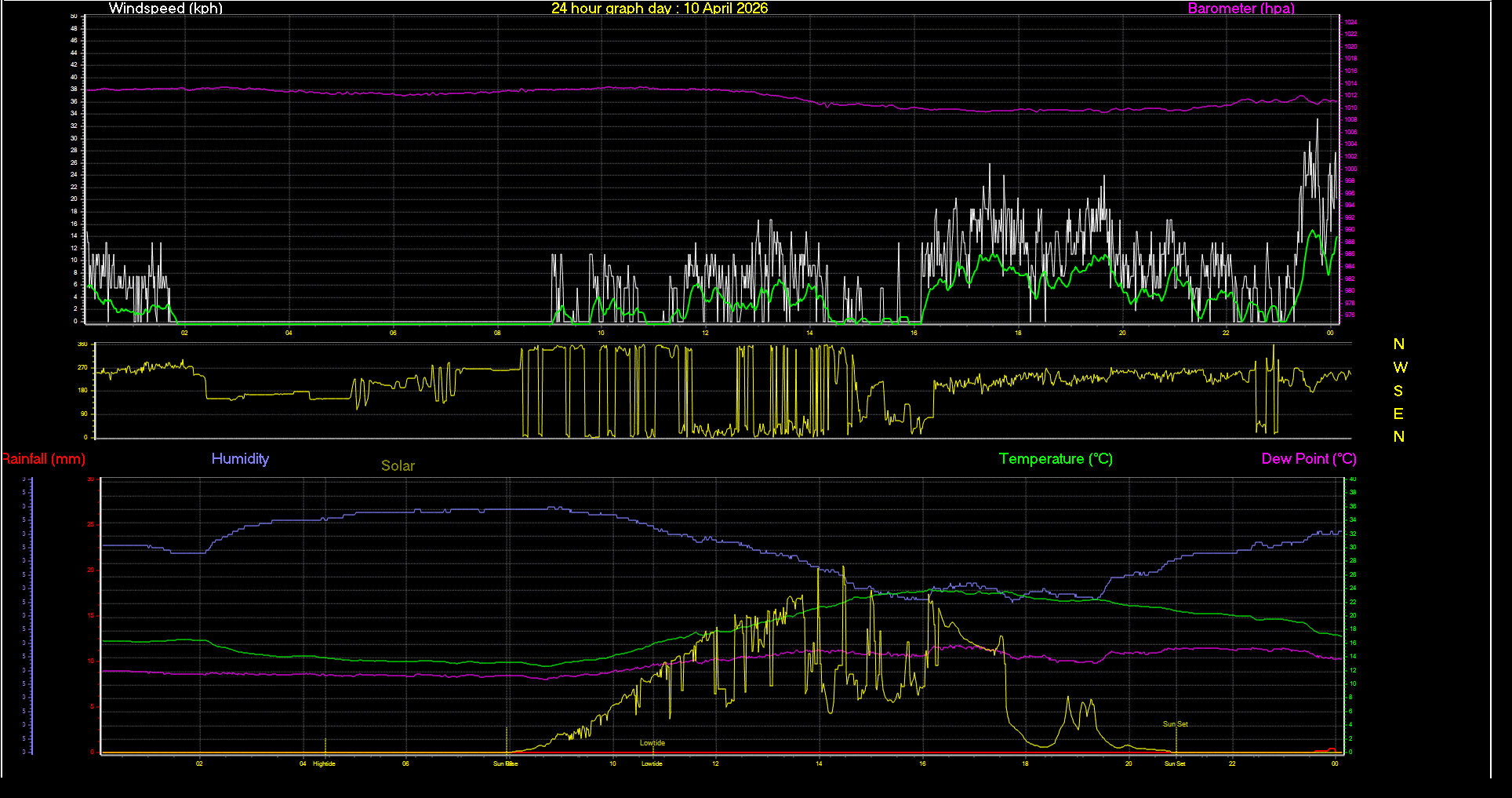1512x798 pixels.
Task: Click the 12 hour tick on the wind chart axis
Action: point(704,333)
